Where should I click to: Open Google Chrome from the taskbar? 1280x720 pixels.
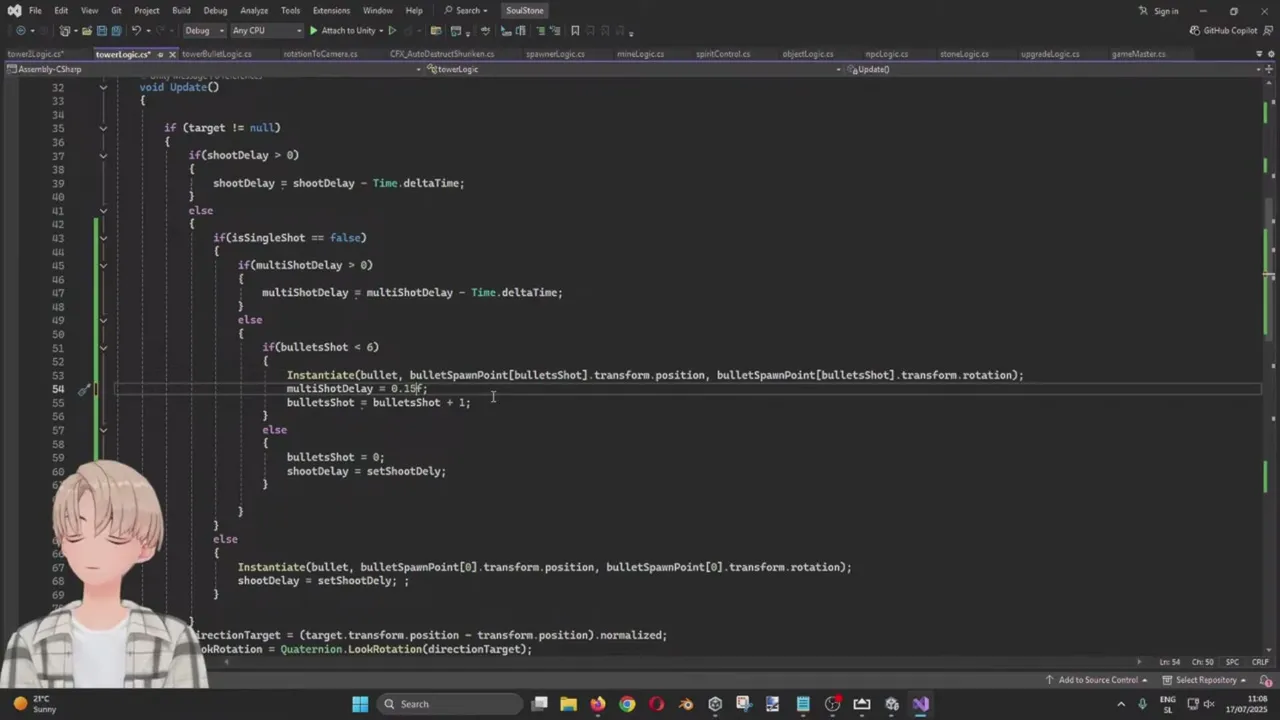[627, 704]
